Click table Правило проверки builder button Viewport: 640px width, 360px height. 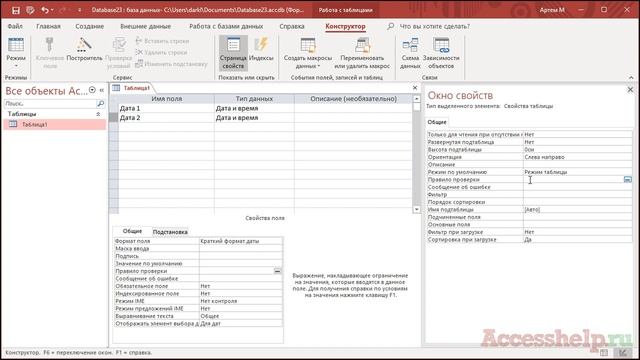coord(627,180)
